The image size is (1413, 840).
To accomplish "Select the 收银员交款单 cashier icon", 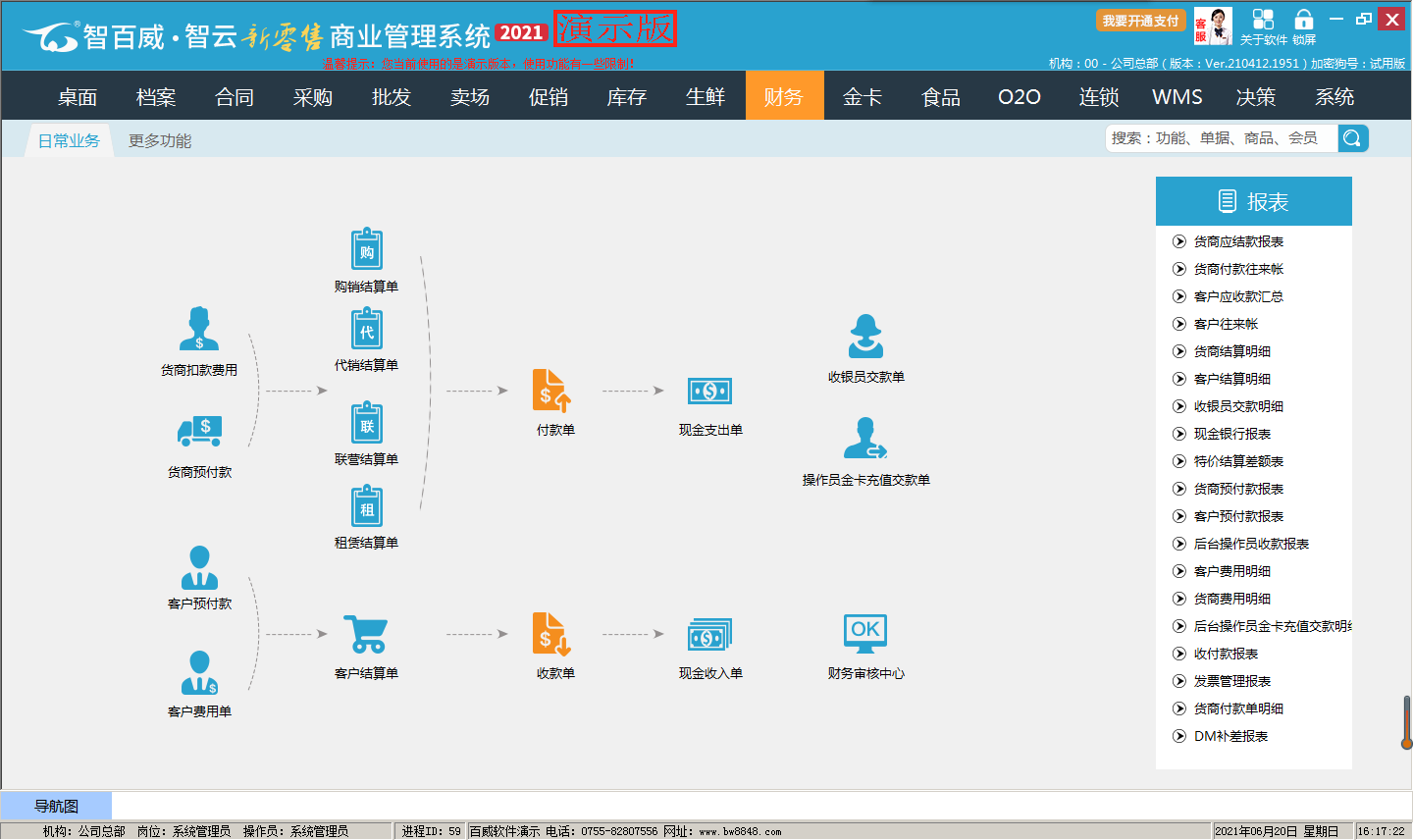I will tap(865, 338).
